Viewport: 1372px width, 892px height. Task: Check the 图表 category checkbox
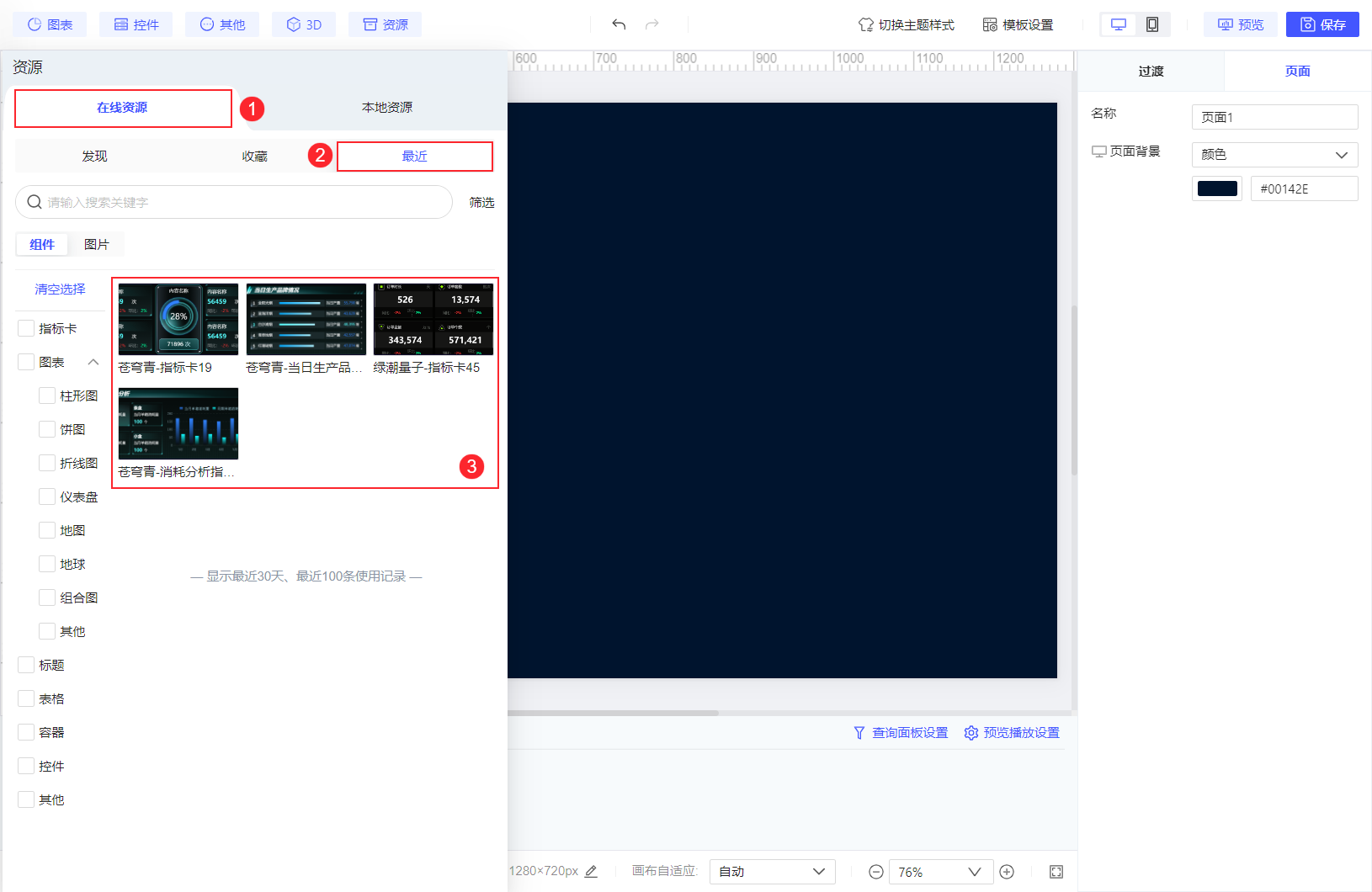coord(26,362)
